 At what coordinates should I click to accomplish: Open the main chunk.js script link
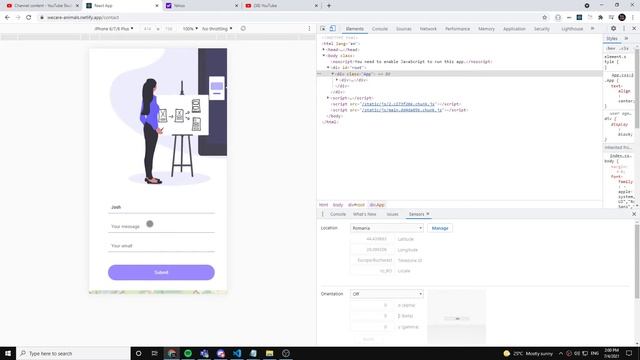click(402, 110)
